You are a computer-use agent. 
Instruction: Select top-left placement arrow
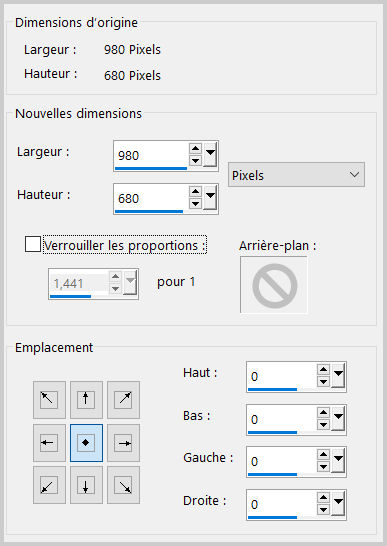tap(49, 400)
